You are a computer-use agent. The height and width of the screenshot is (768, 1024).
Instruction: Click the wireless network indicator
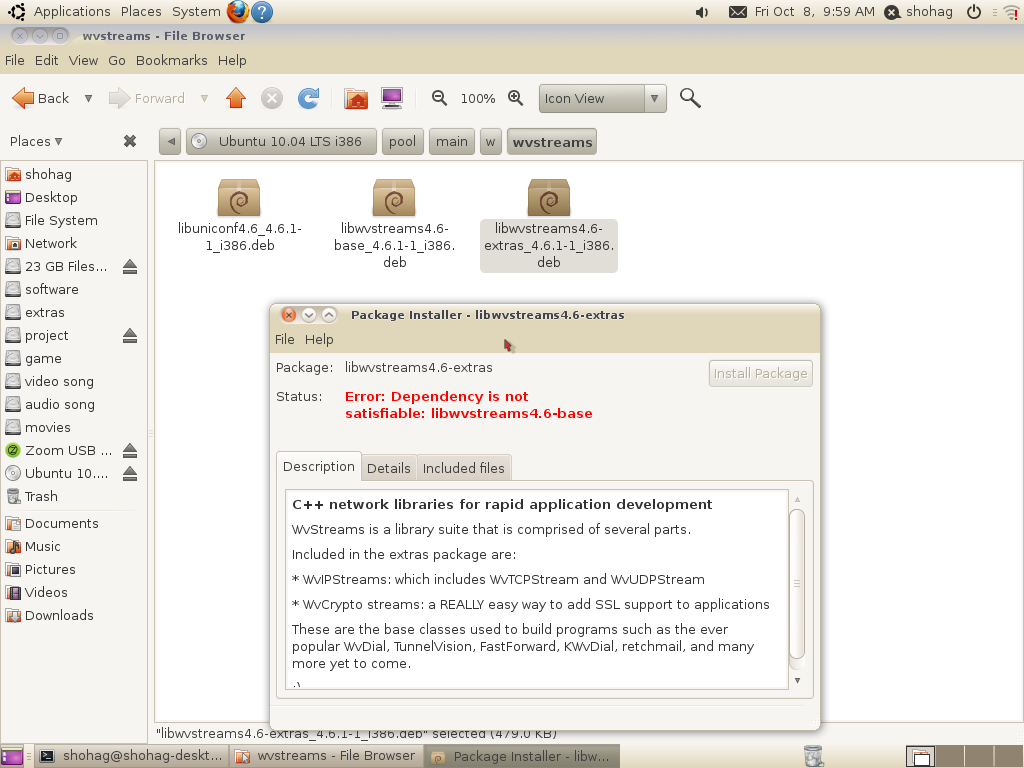point(1010,12)
